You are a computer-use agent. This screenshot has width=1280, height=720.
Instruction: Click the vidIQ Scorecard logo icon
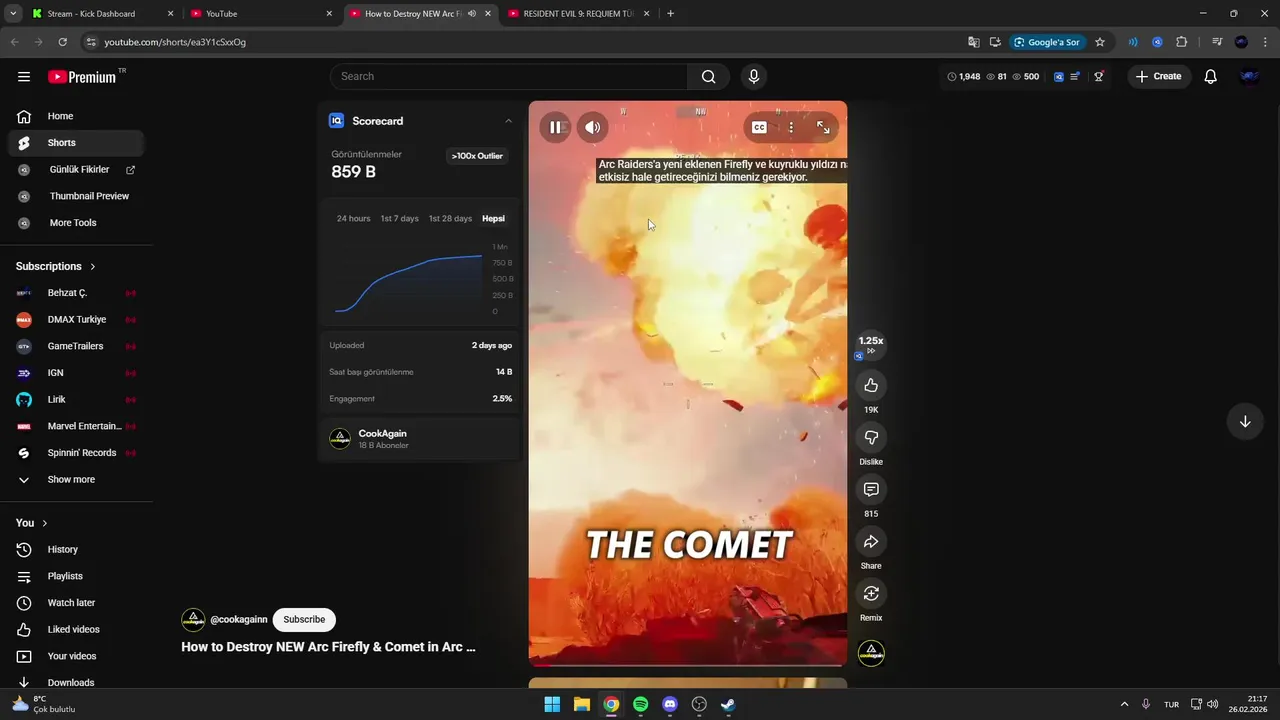pos(336,121)
